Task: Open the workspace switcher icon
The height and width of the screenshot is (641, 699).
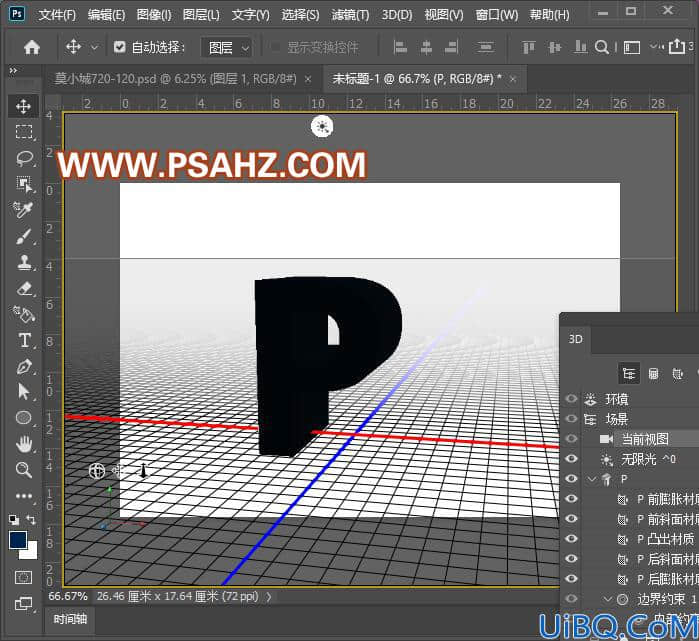Action: point(632,47)
